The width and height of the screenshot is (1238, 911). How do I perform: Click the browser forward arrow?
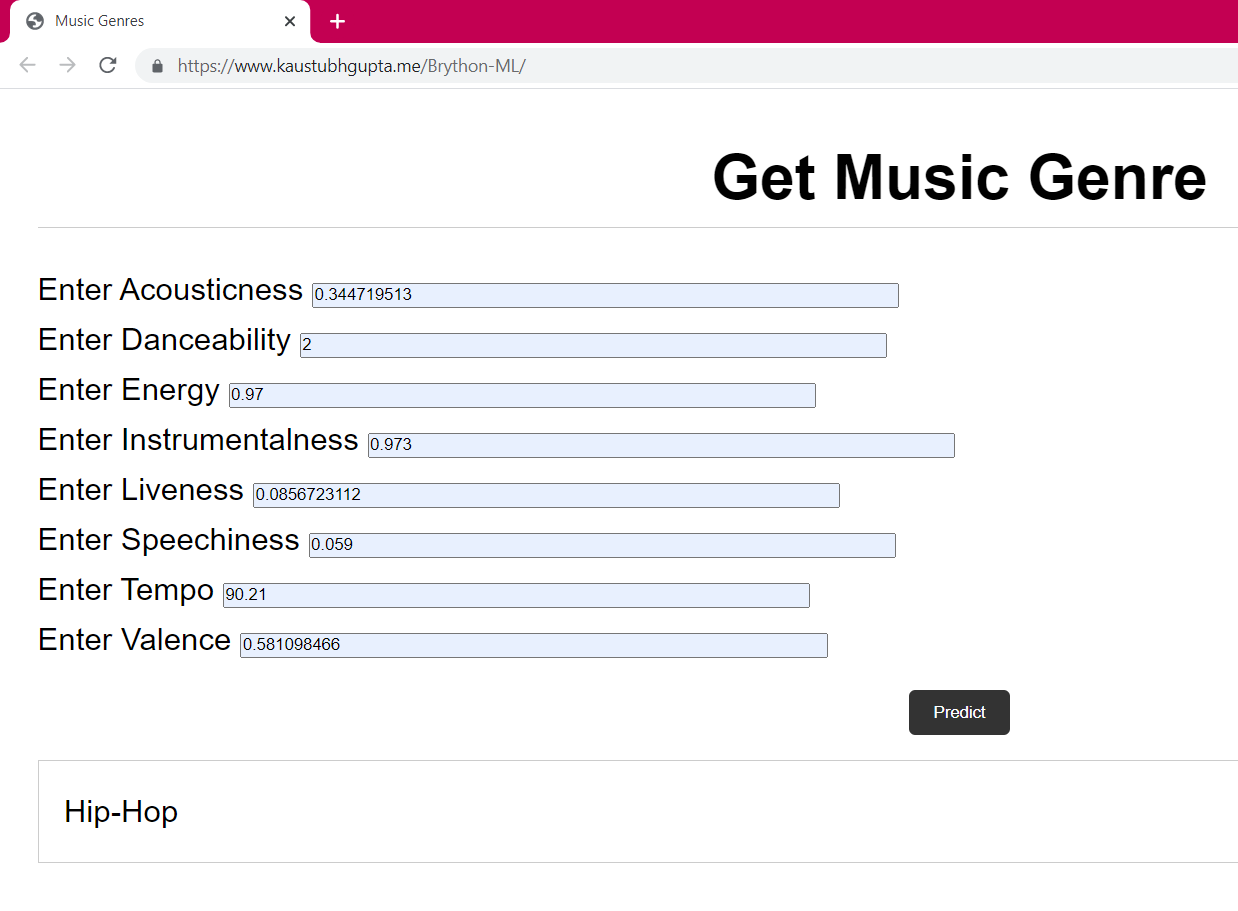pyautogui.click(x=67, y=65)
